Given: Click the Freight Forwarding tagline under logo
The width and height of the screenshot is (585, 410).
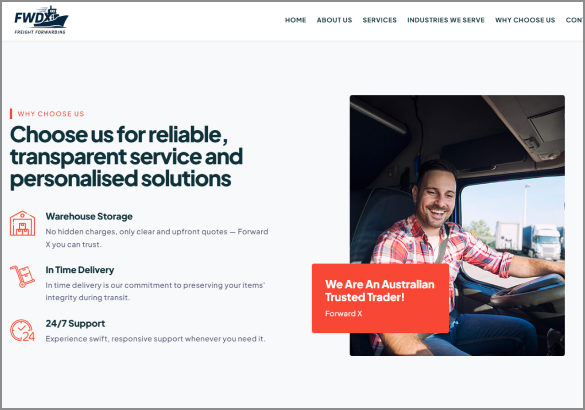Looking at the screenshot, I should pyautogui.click(x=40, y=32).
